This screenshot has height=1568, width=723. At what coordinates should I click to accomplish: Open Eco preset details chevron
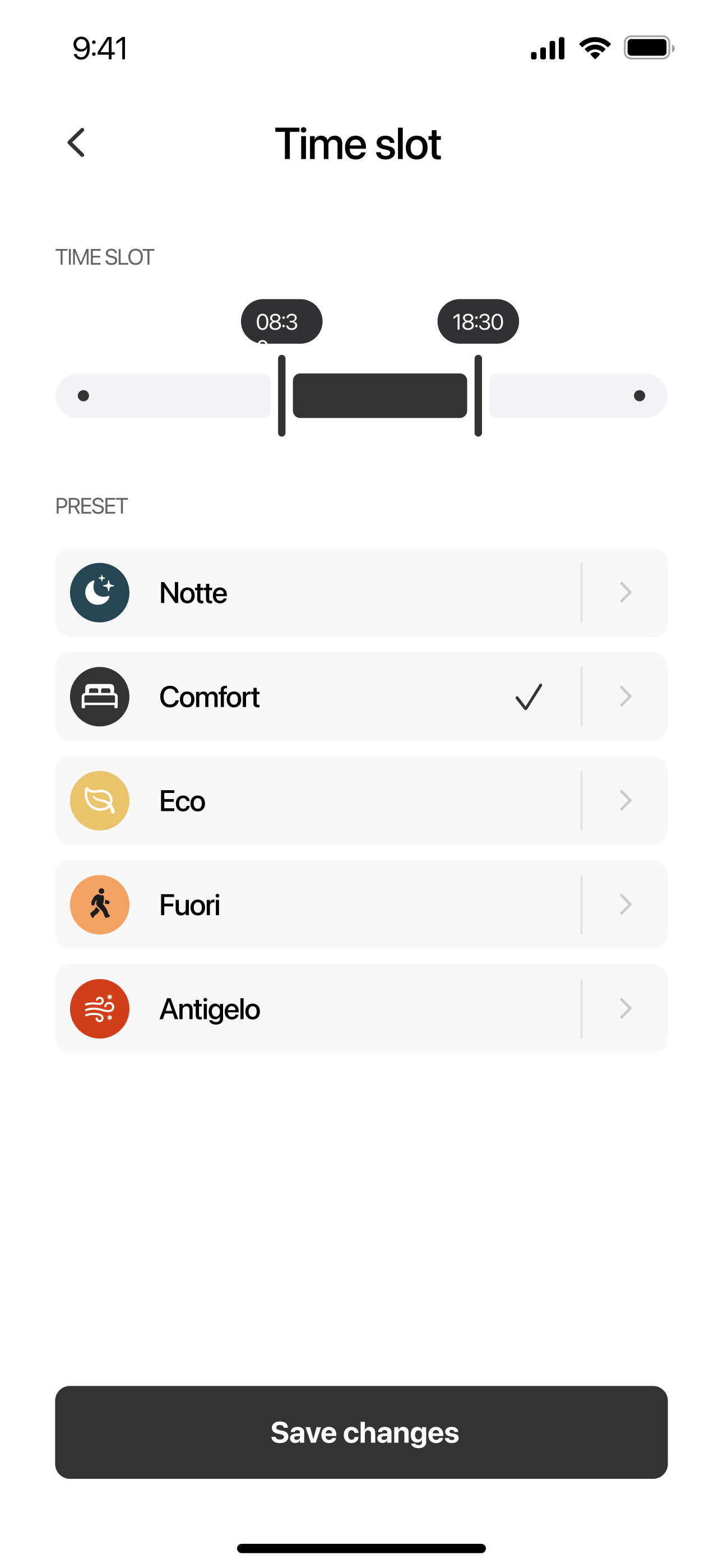625,800
